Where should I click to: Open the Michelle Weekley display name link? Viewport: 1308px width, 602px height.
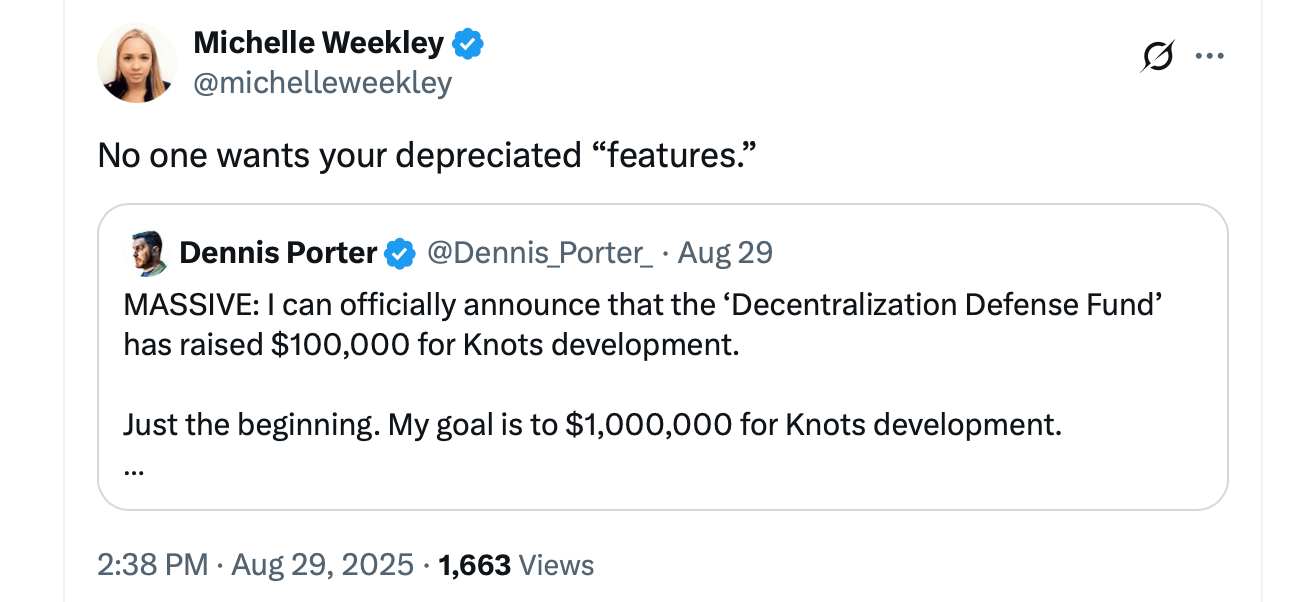pyautogui.click(x=318, y=43)
